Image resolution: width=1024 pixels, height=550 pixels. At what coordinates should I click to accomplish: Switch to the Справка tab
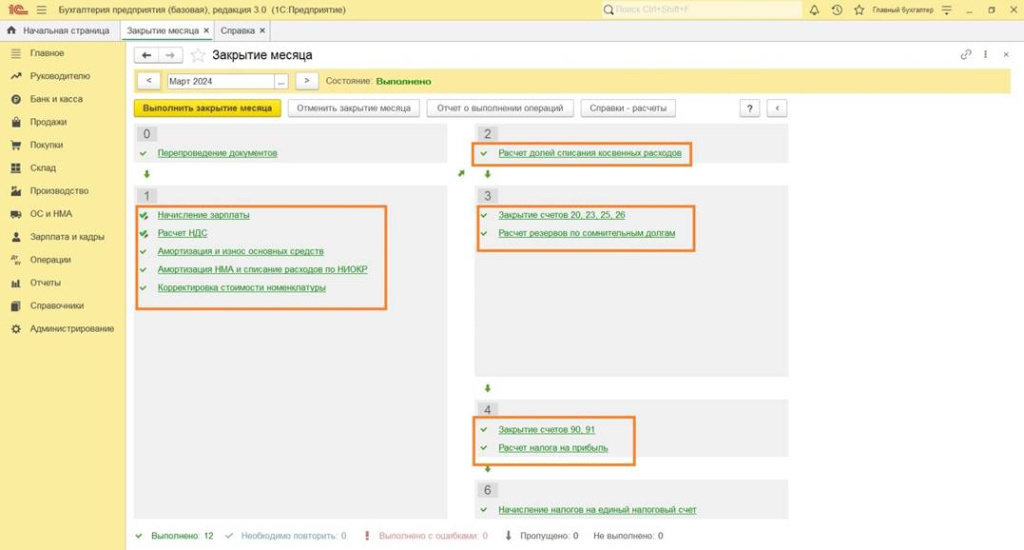tap(238, 31)
